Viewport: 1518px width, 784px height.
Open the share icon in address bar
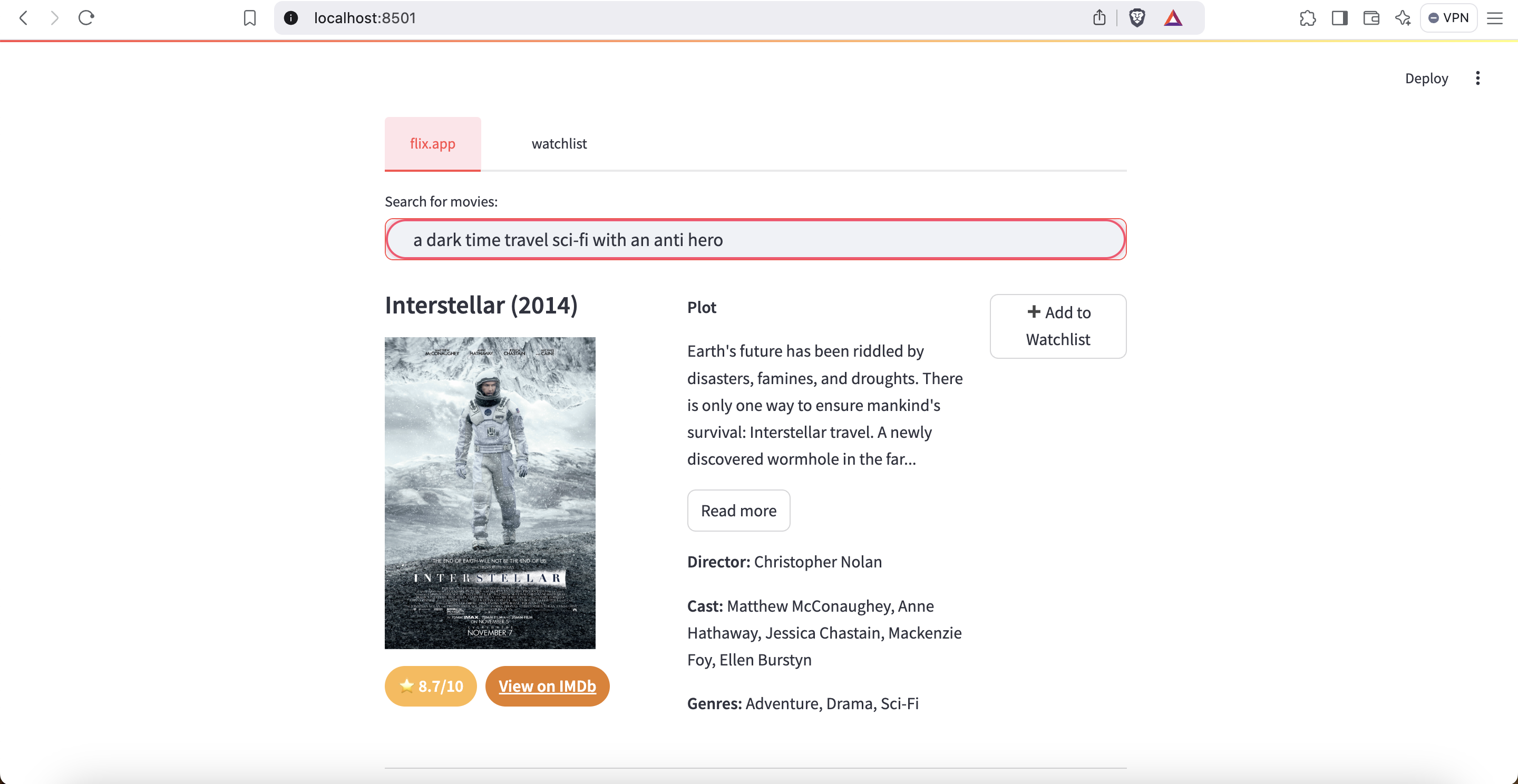coord(1099,18)
